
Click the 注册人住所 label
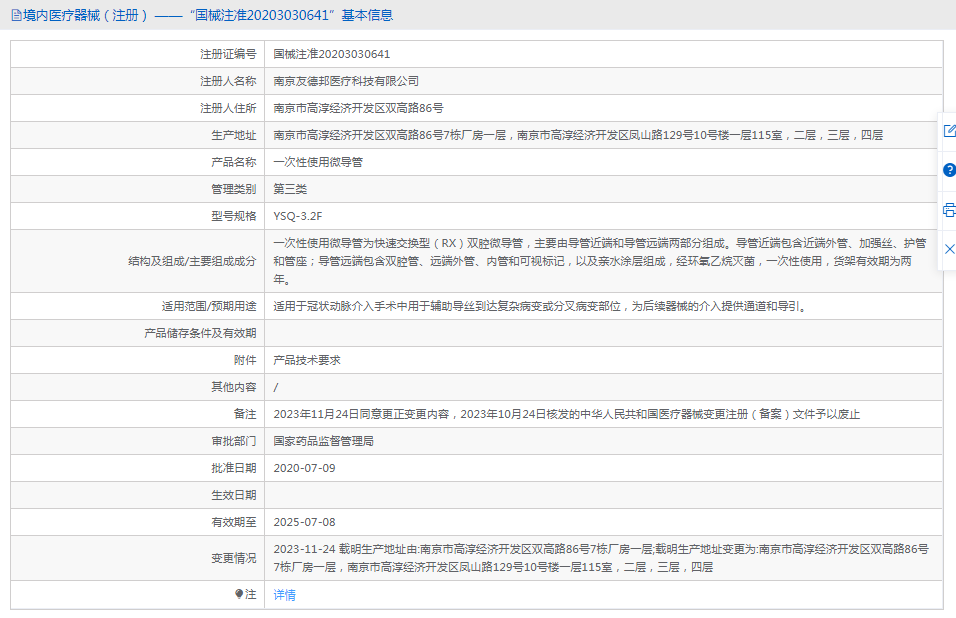pos(228,108)
